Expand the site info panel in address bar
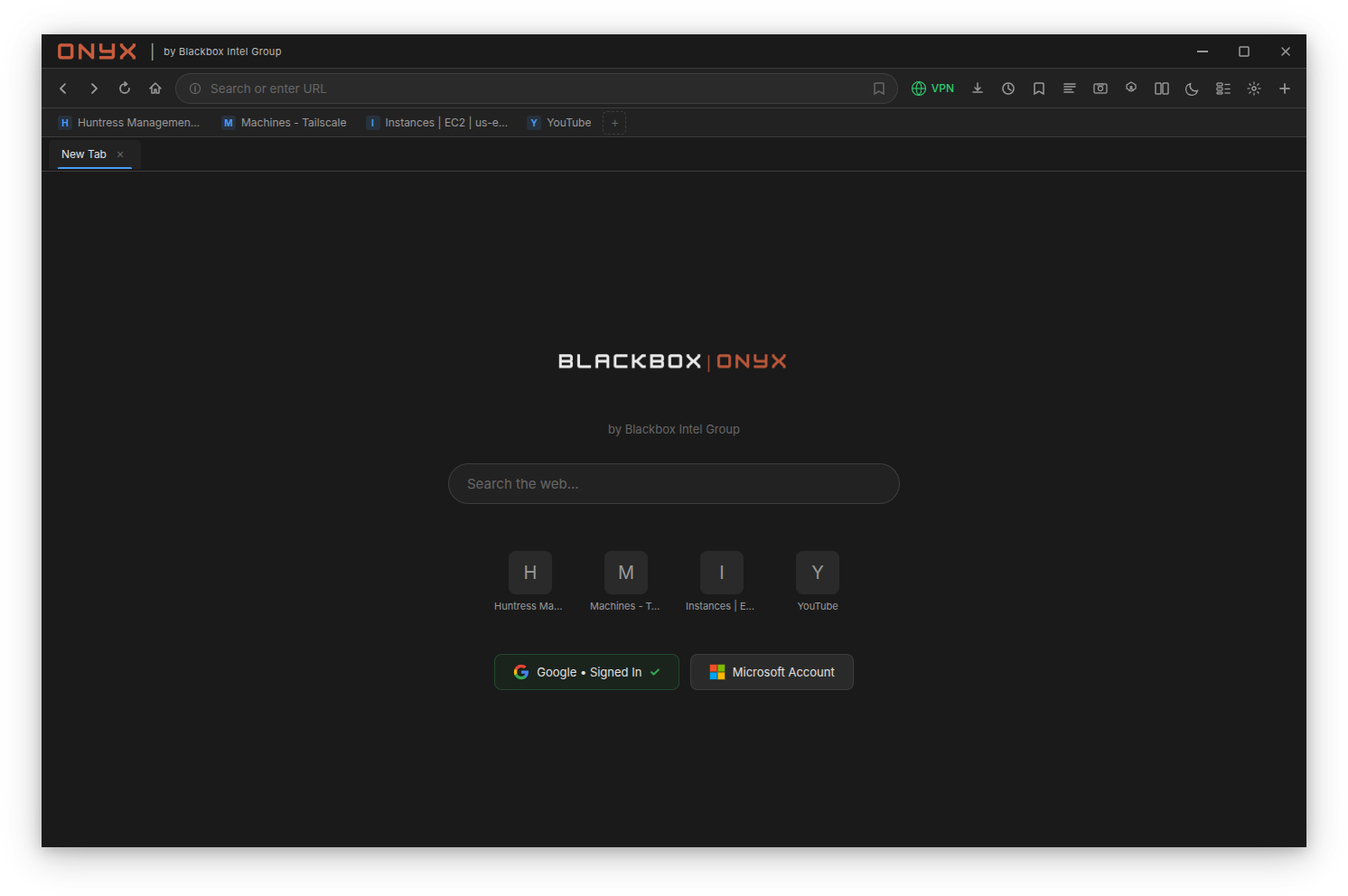The image size is (1348, 896). point(194,88)
